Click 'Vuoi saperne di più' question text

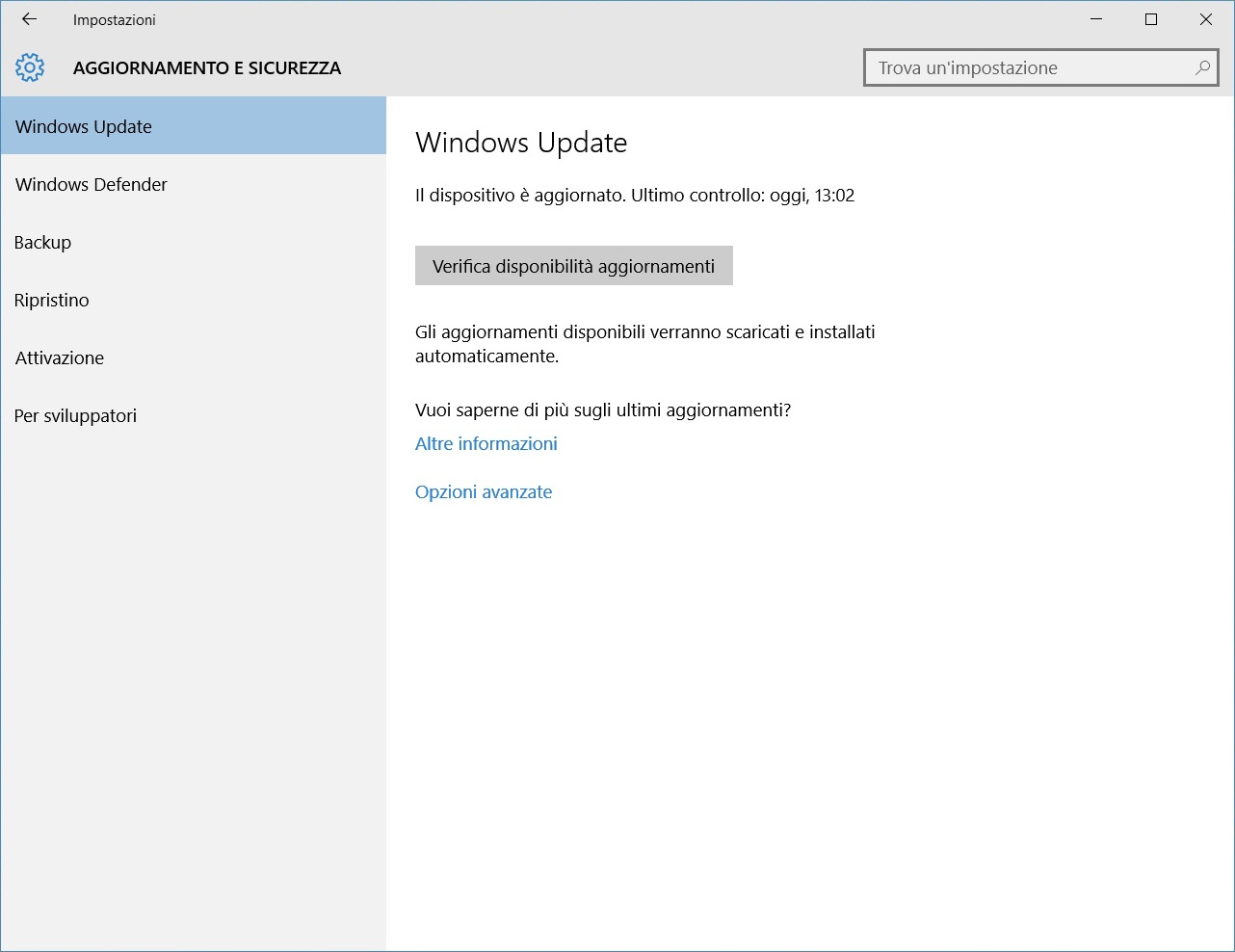[603, 410]
